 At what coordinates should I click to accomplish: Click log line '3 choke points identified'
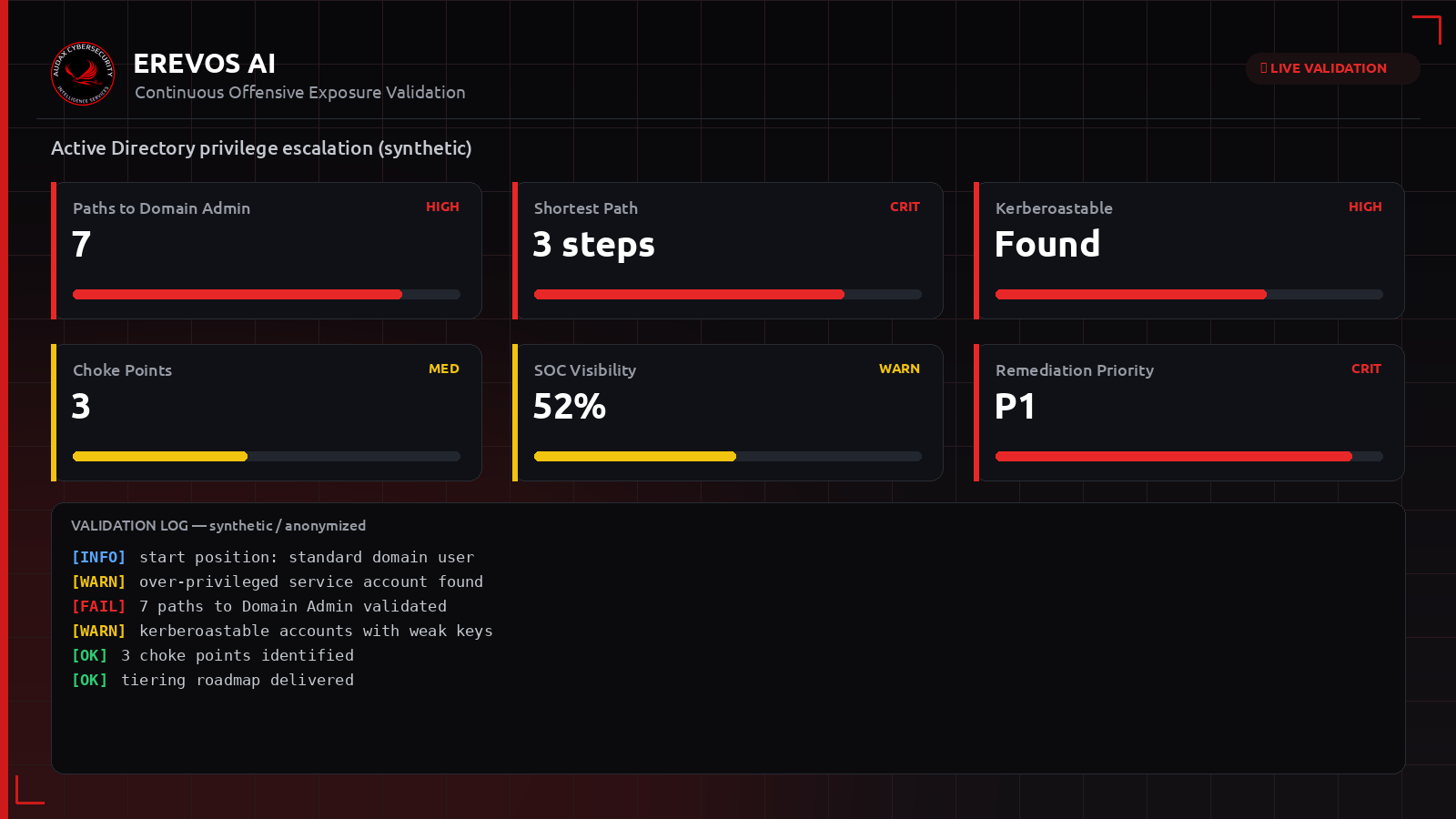(x=238, y=655)
